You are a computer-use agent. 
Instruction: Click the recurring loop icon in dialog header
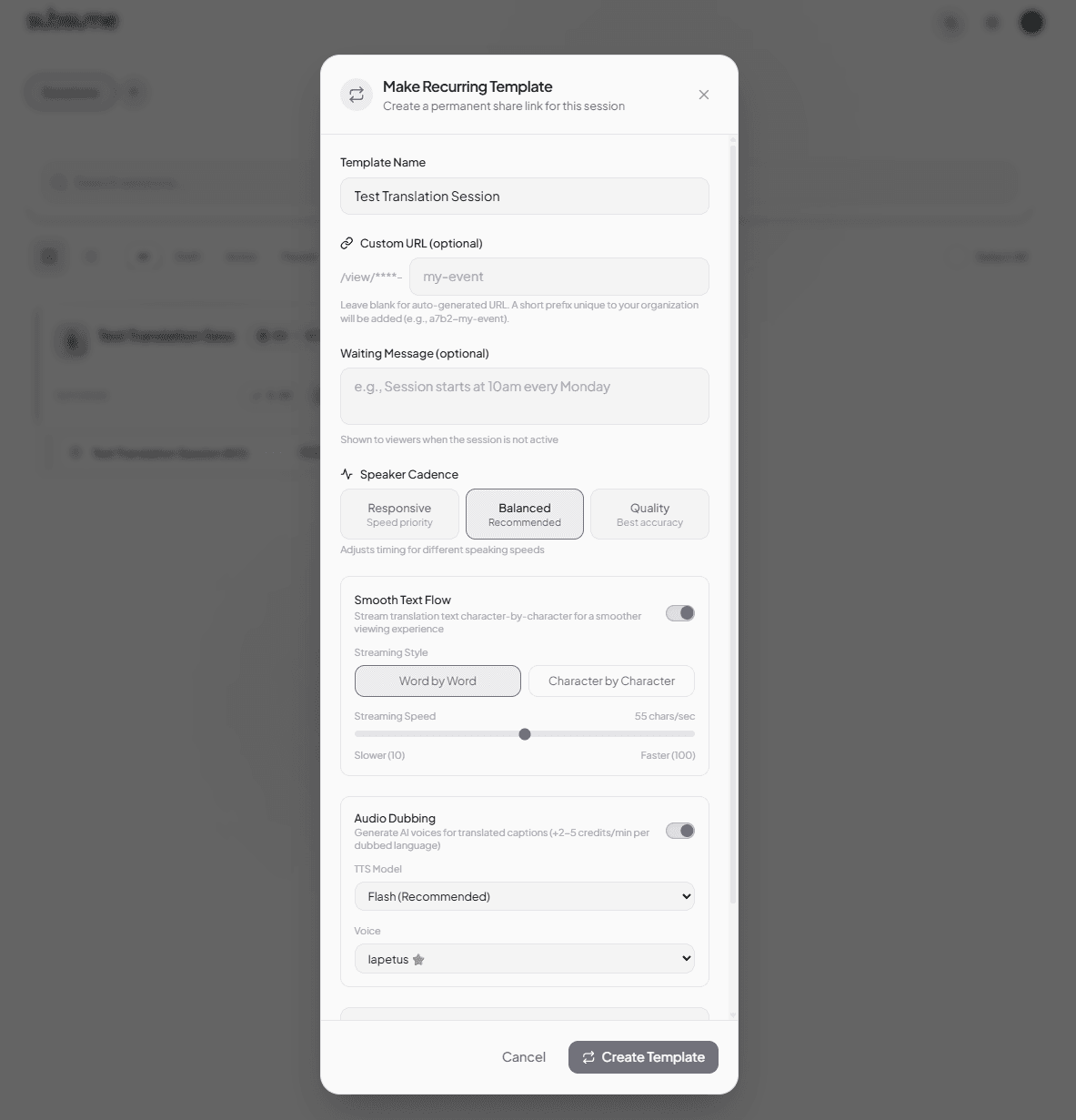pos(356,95)
